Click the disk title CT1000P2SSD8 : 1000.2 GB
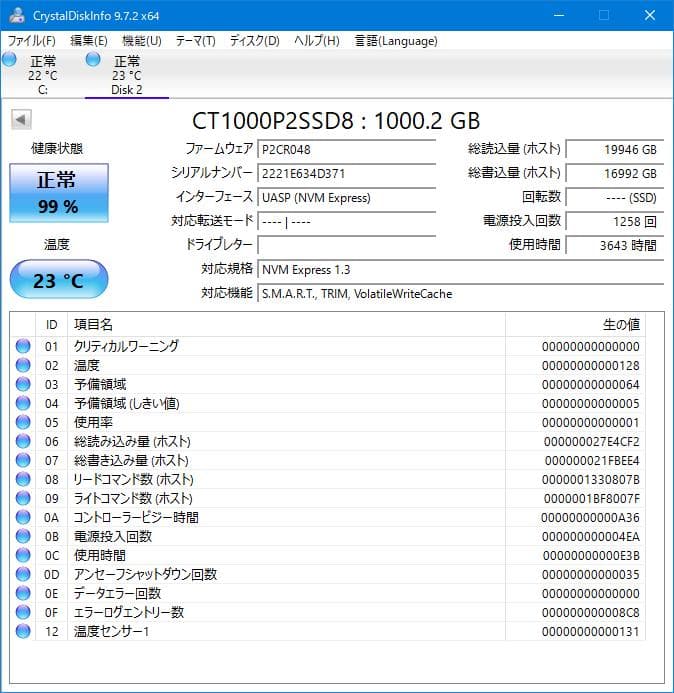 [336, 120]
